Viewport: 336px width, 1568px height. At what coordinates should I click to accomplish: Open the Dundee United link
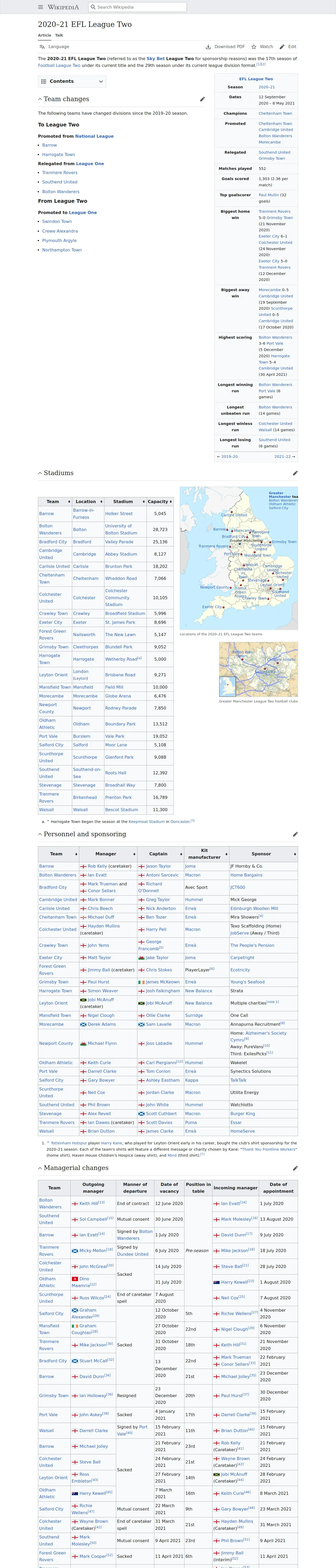(133, 1254)
